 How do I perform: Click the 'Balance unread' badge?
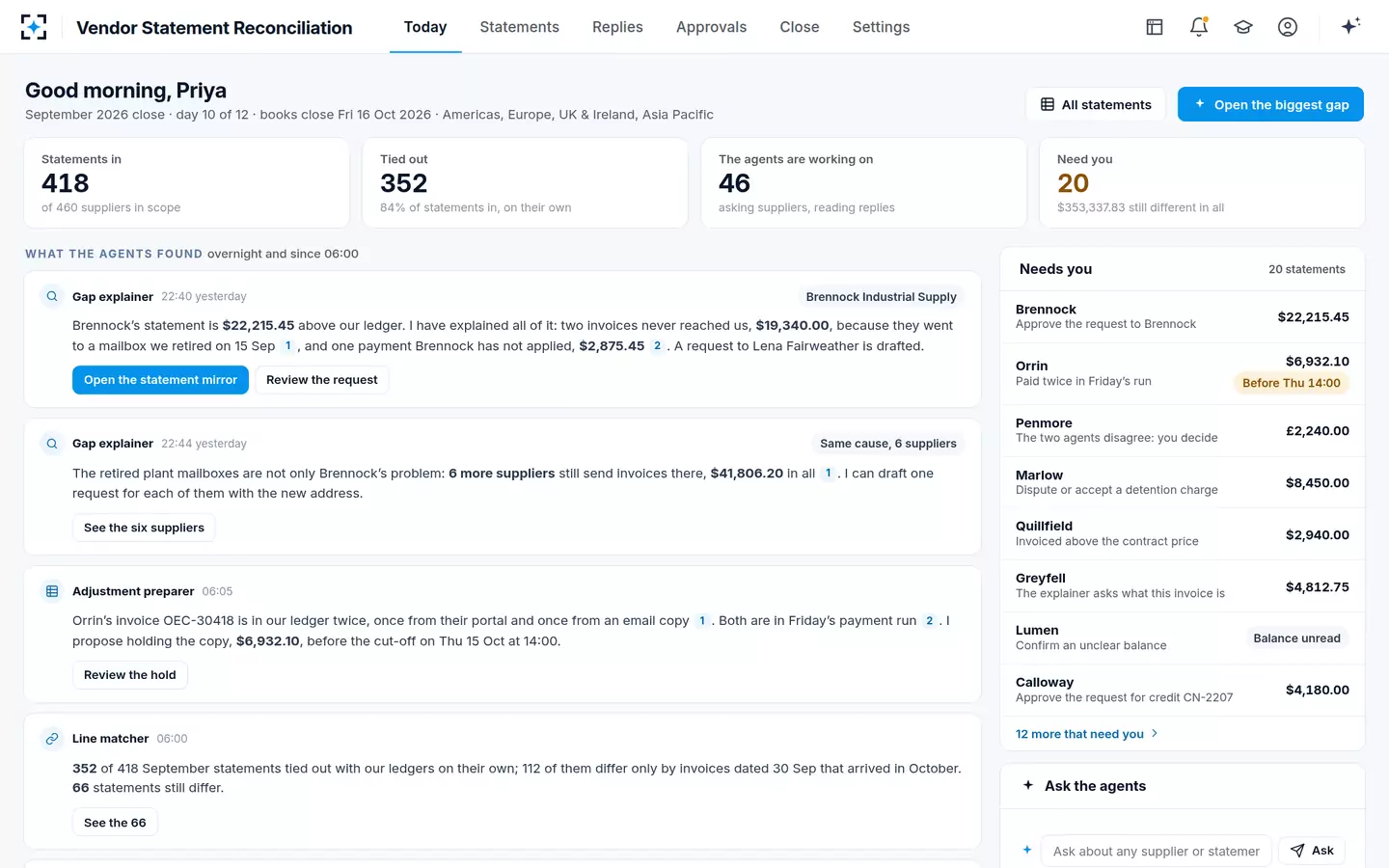pyautogui.click(x=1296, y=638)
